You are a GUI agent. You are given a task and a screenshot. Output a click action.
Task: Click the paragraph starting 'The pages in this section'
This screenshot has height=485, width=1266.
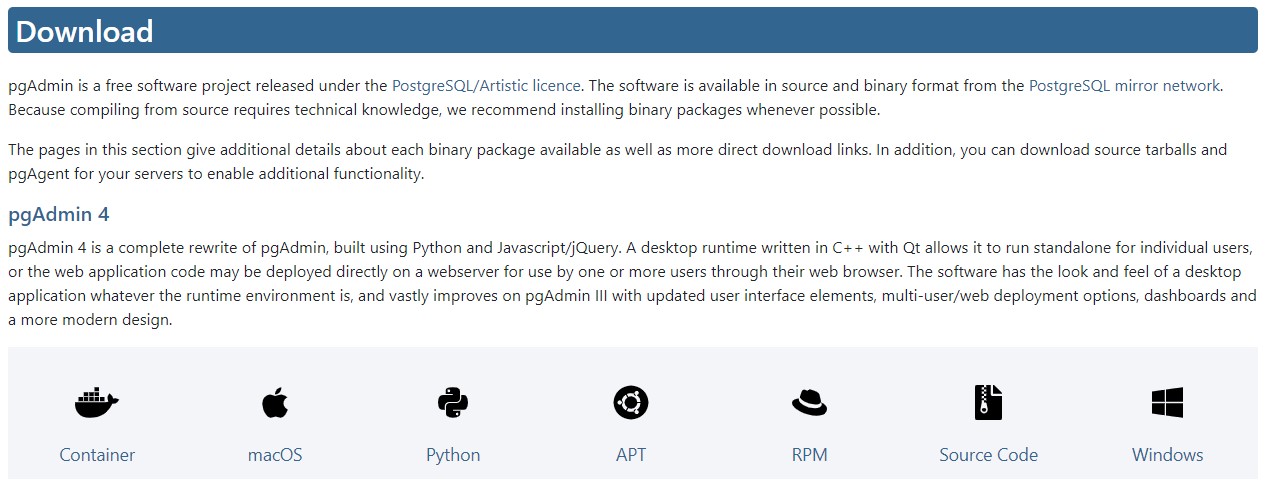[x=617, y=162]
